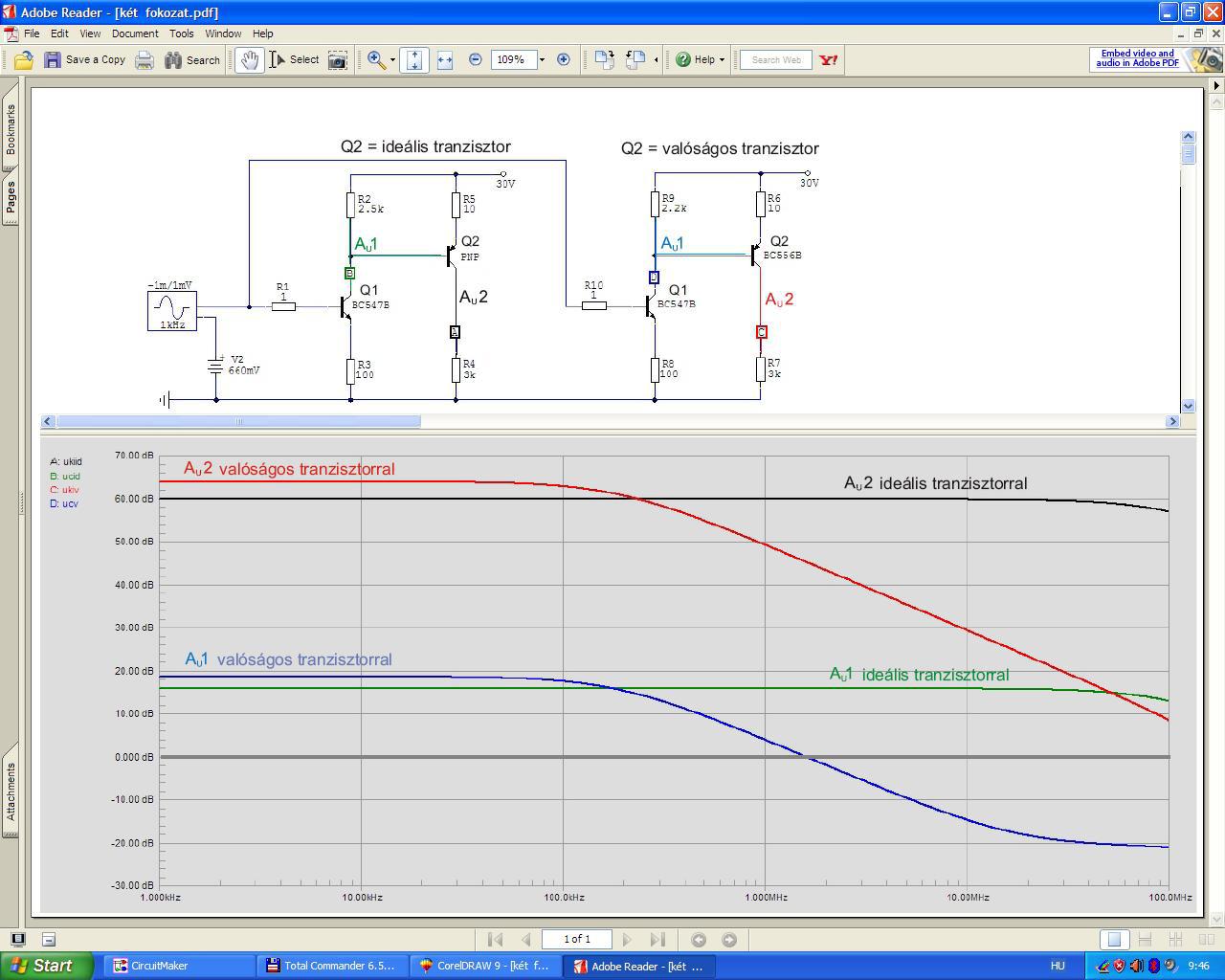Toggle Fit Page view mode
The width and height of the screenshot is (1225, 980).
(414, 60)
